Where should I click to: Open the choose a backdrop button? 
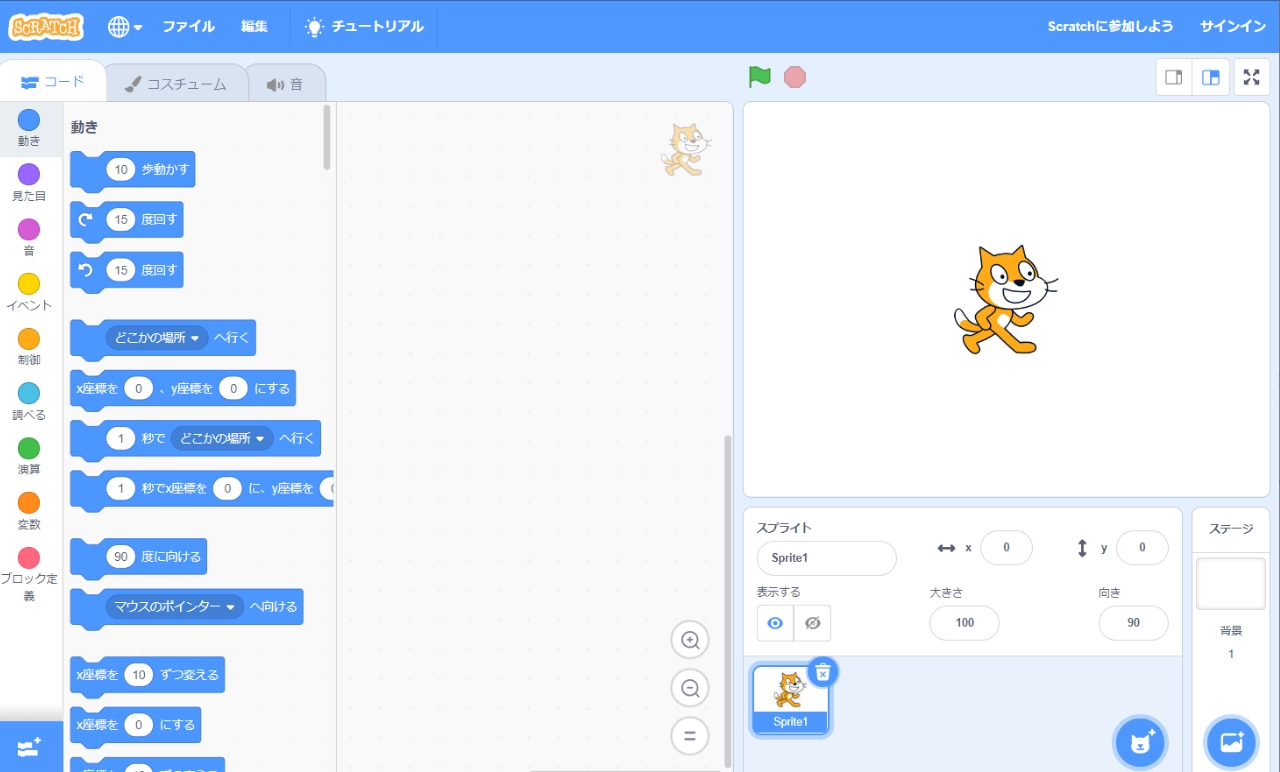click(x=1231, y=742)
